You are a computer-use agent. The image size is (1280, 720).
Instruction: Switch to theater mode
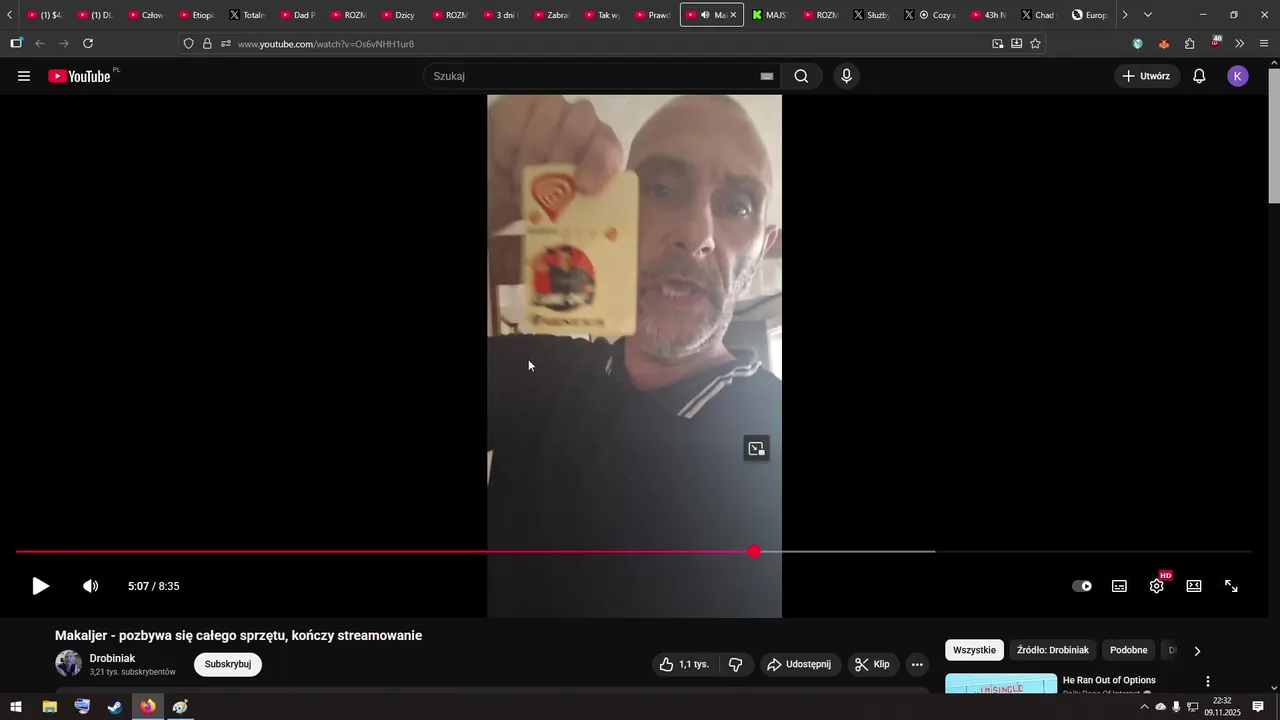[x=1194, y=586]
